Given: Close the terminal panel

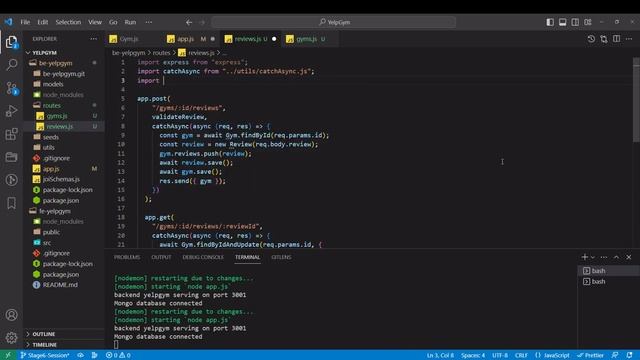Looking at the screenshot, I should click(x=629, y=257).
